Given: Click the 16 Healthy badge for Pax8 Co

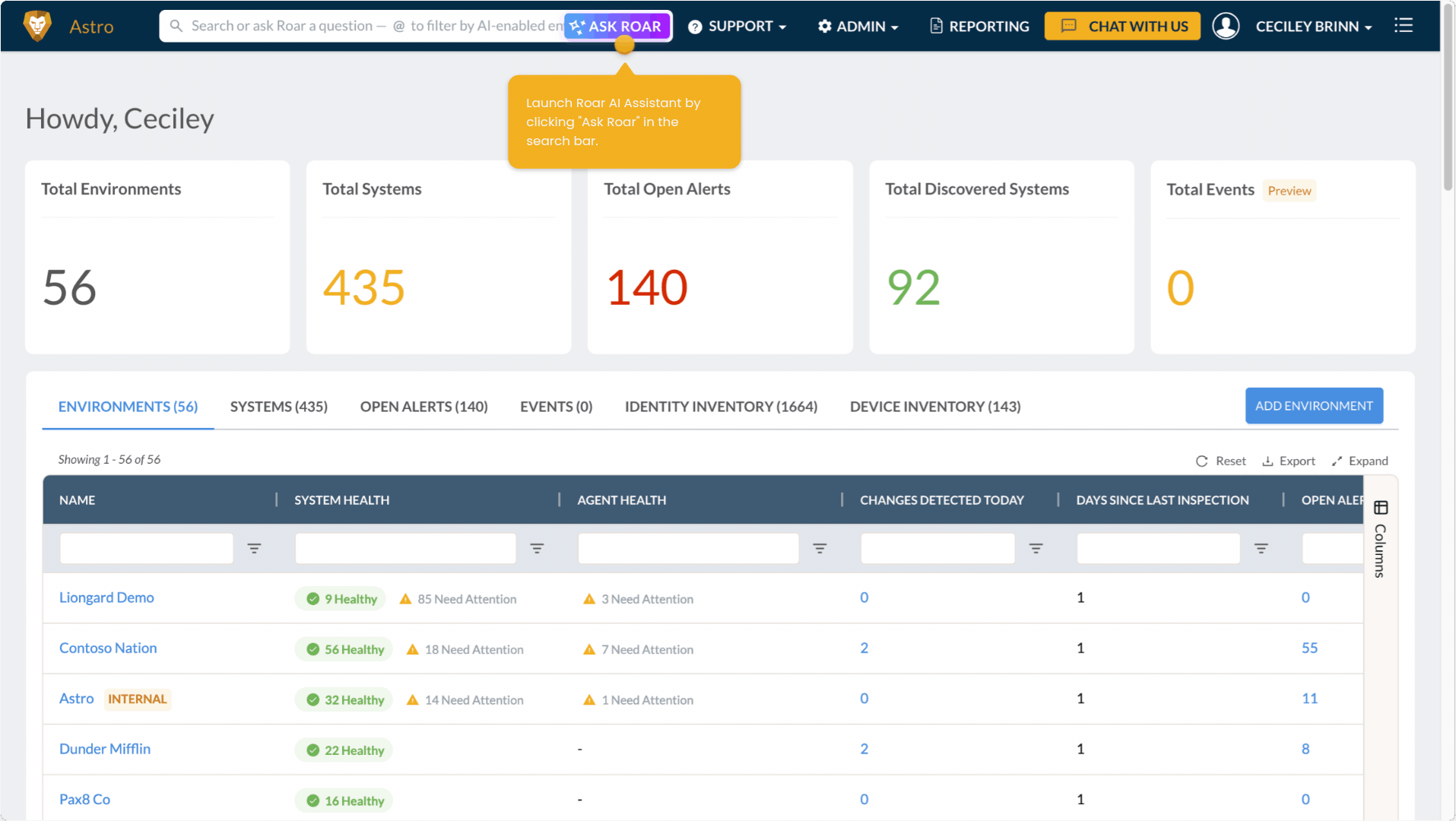Looking at the screenshot, I should coord(344,800).
